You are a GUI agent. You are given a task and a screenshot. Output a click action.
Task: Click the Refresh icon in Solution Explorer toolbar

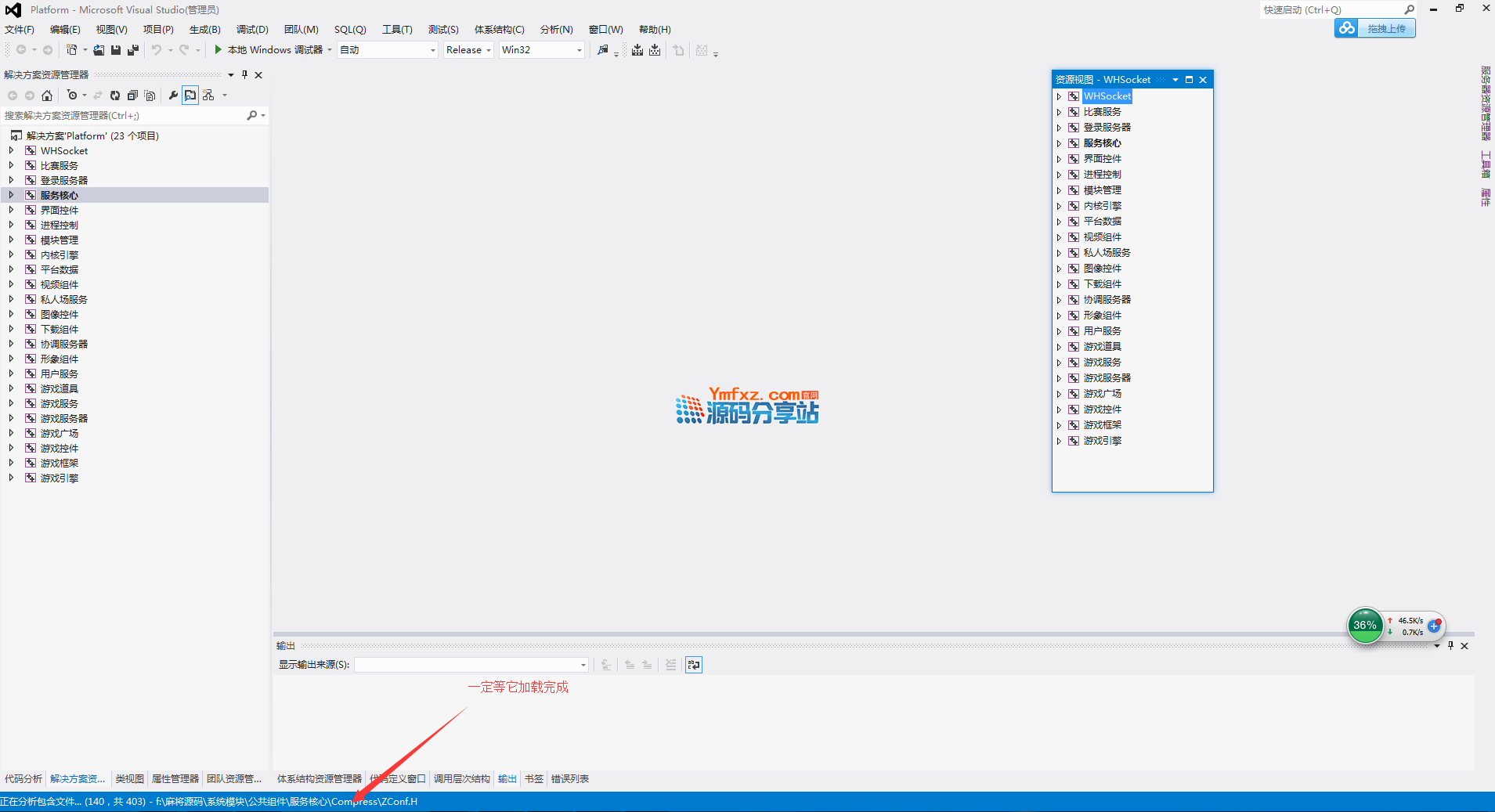[115, 96]
